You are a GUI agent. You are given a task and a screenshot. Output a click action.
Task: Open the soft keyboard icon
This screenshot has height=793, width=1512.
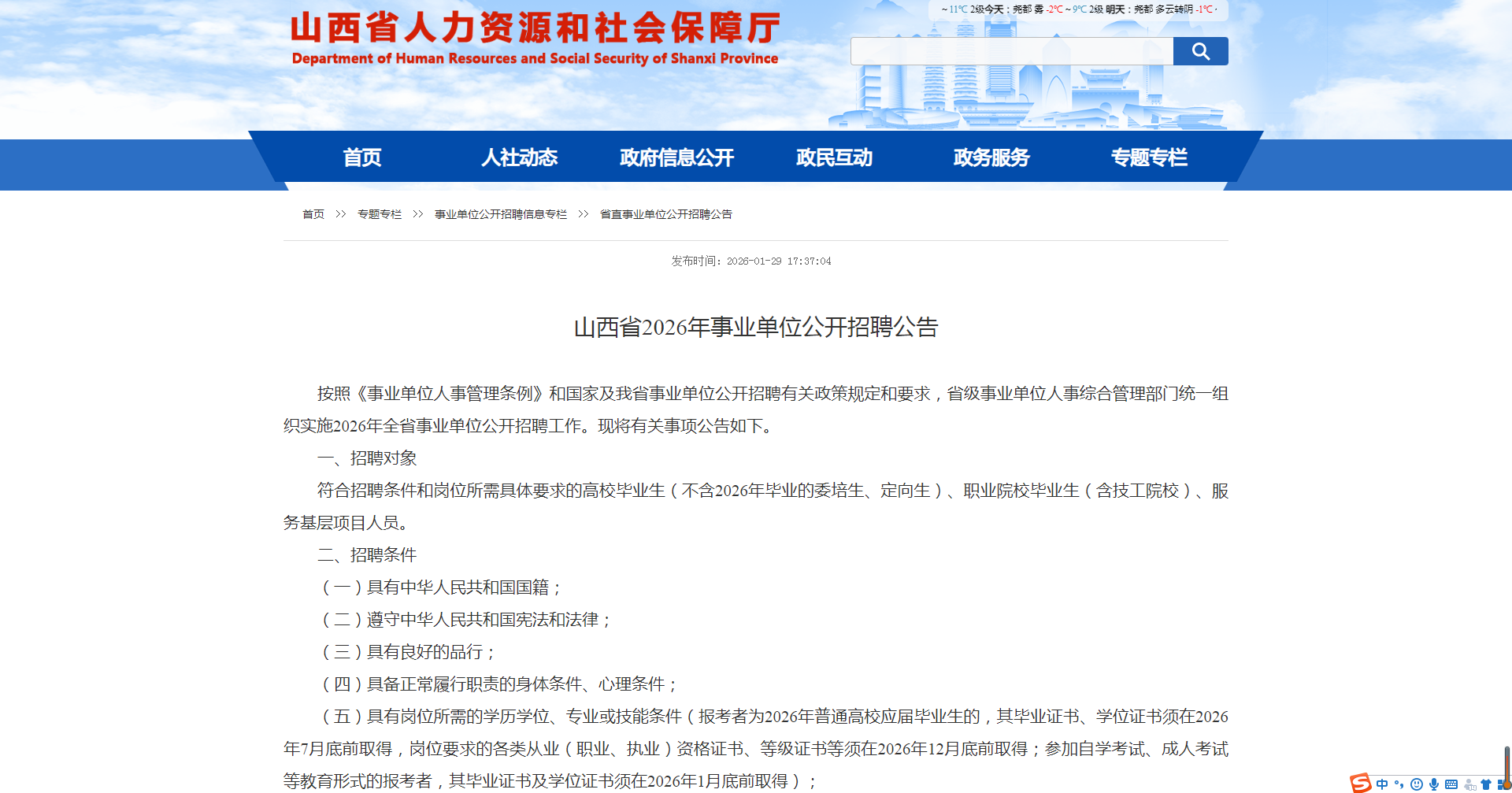coord(1451,784)
